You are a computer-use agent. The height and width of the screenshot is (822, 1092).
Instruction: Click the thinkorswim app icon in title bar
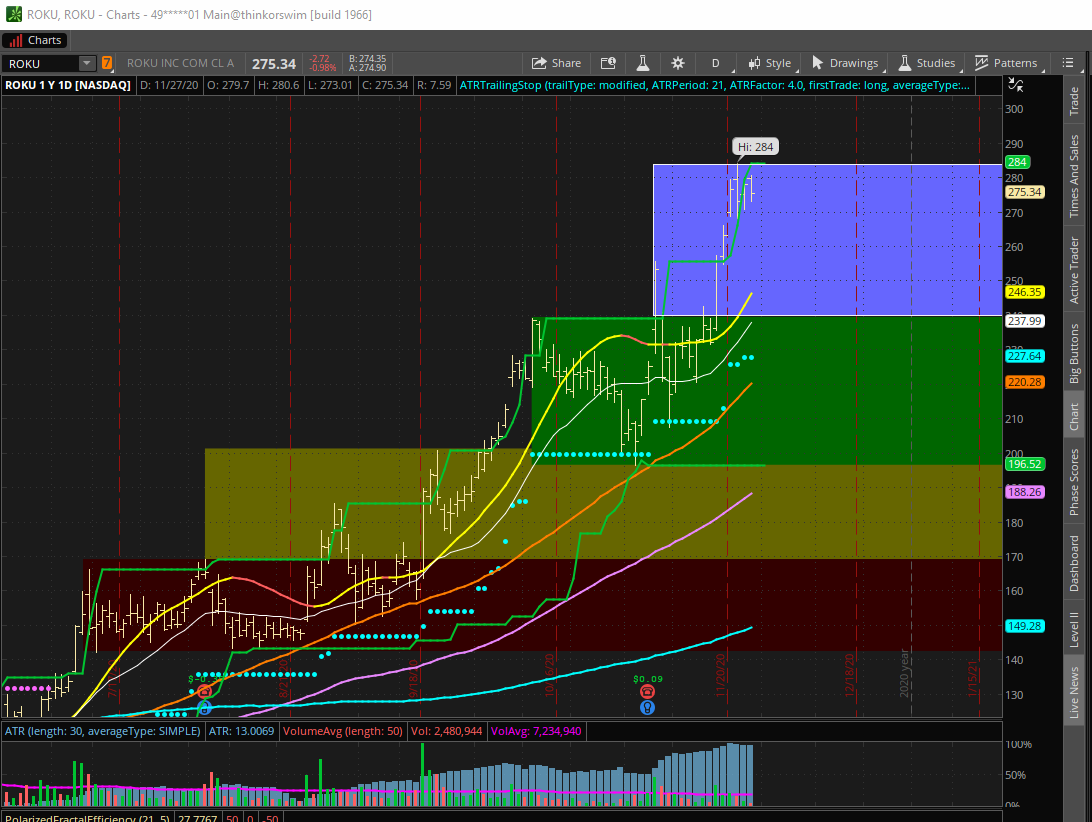coord(14,14)
